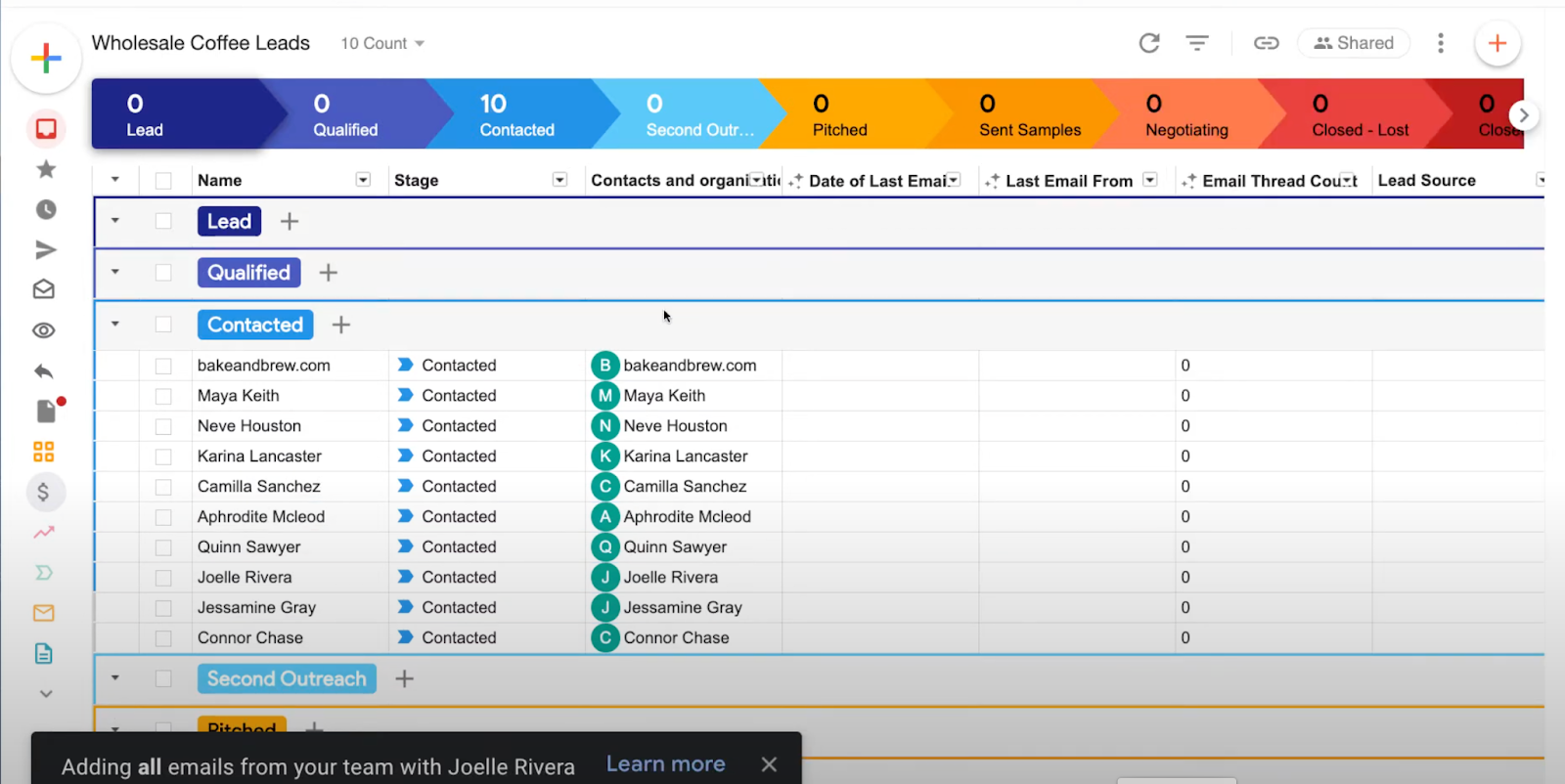Image resolution: width=1565 pixels, height=784 pixels.
Task: Open the 10 Count dropdown
Action: pos(382,43)
